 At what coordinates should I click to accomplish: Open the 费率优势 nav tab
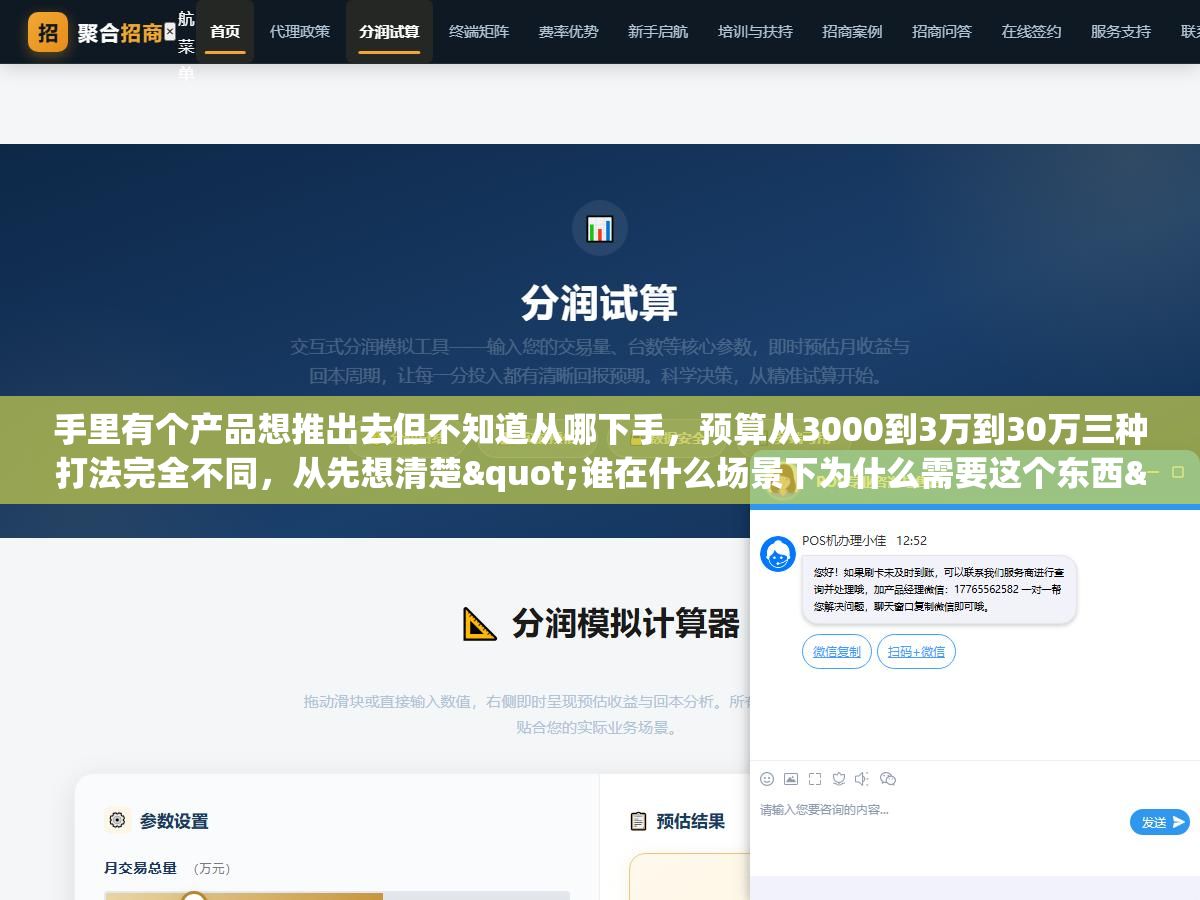click(x=568, y=32)
